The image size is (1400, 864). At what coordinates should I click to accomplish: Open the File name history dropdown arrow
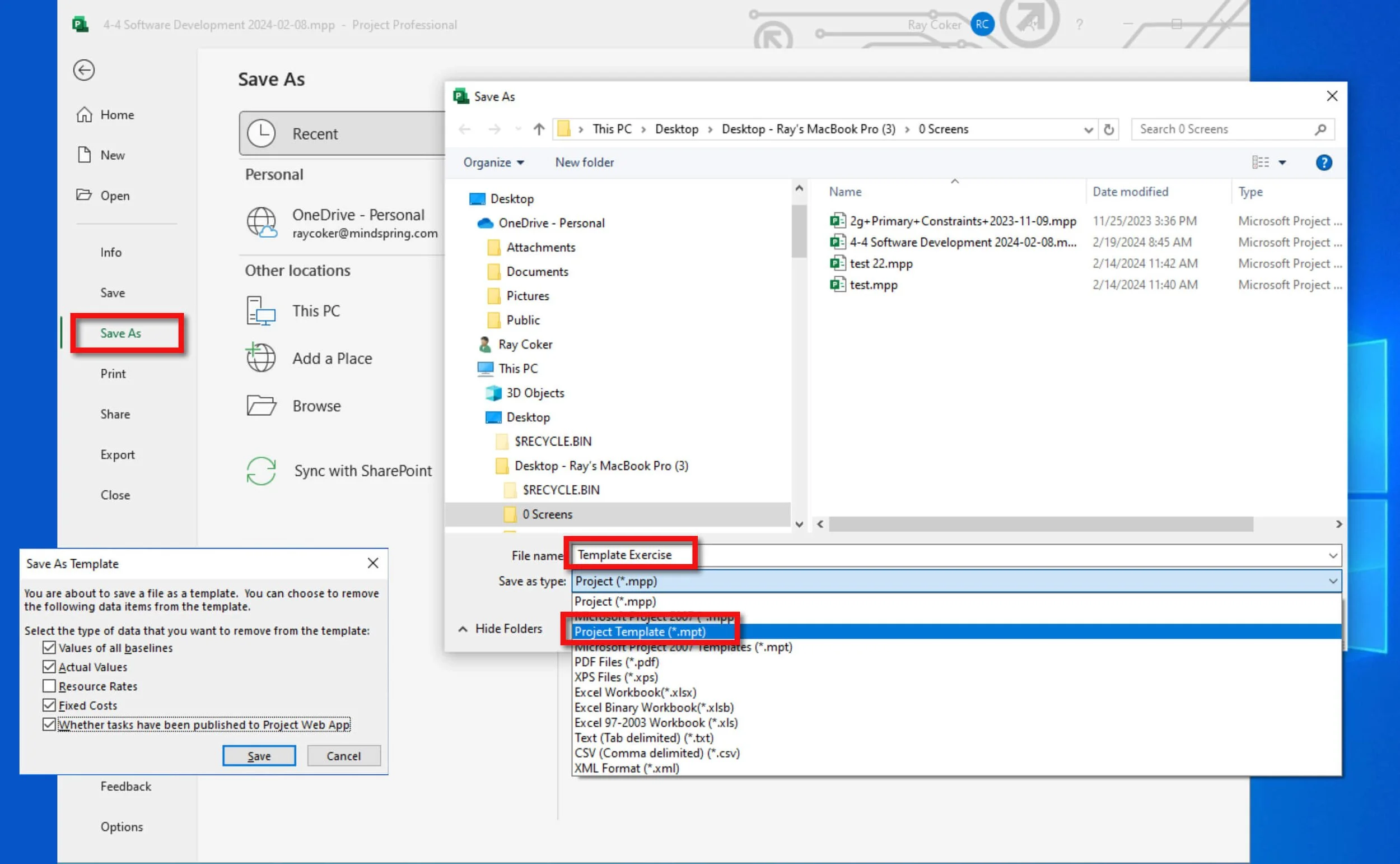1333,555
